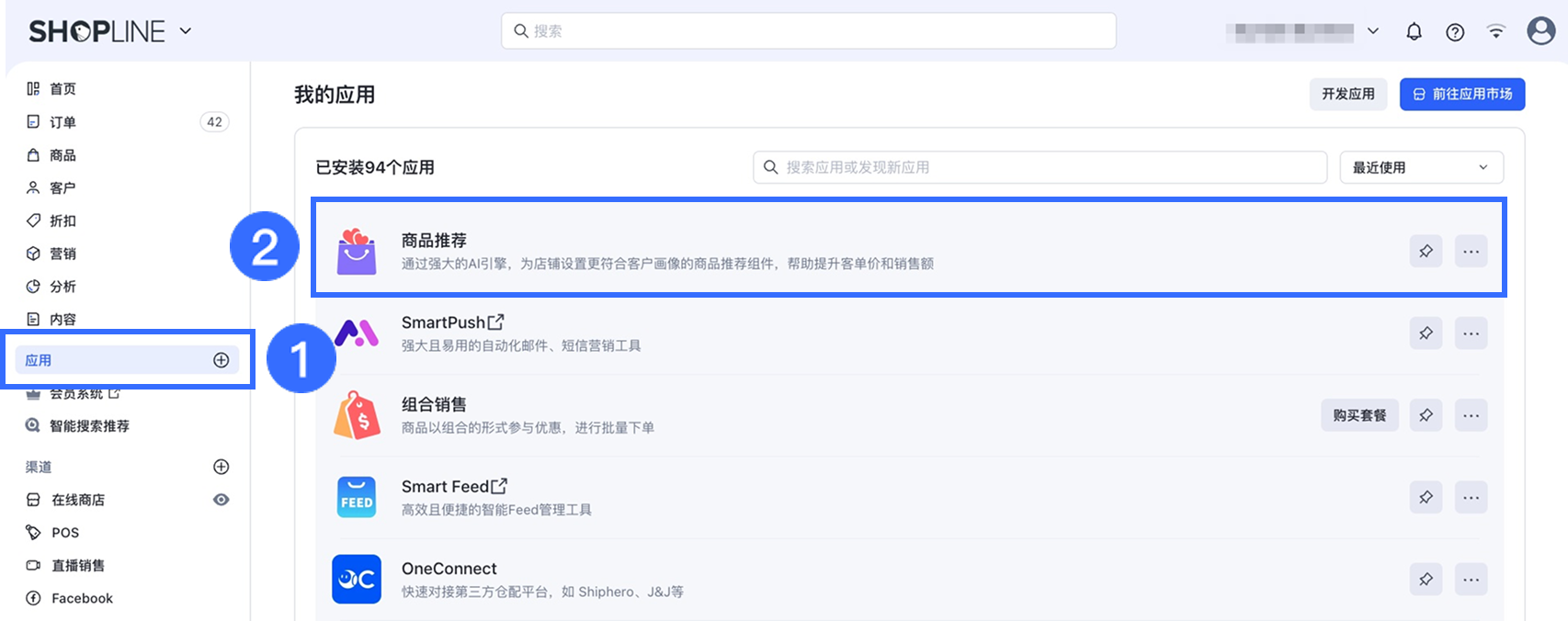Open the 最近使用 sort dropdown

coord(1422,167)
